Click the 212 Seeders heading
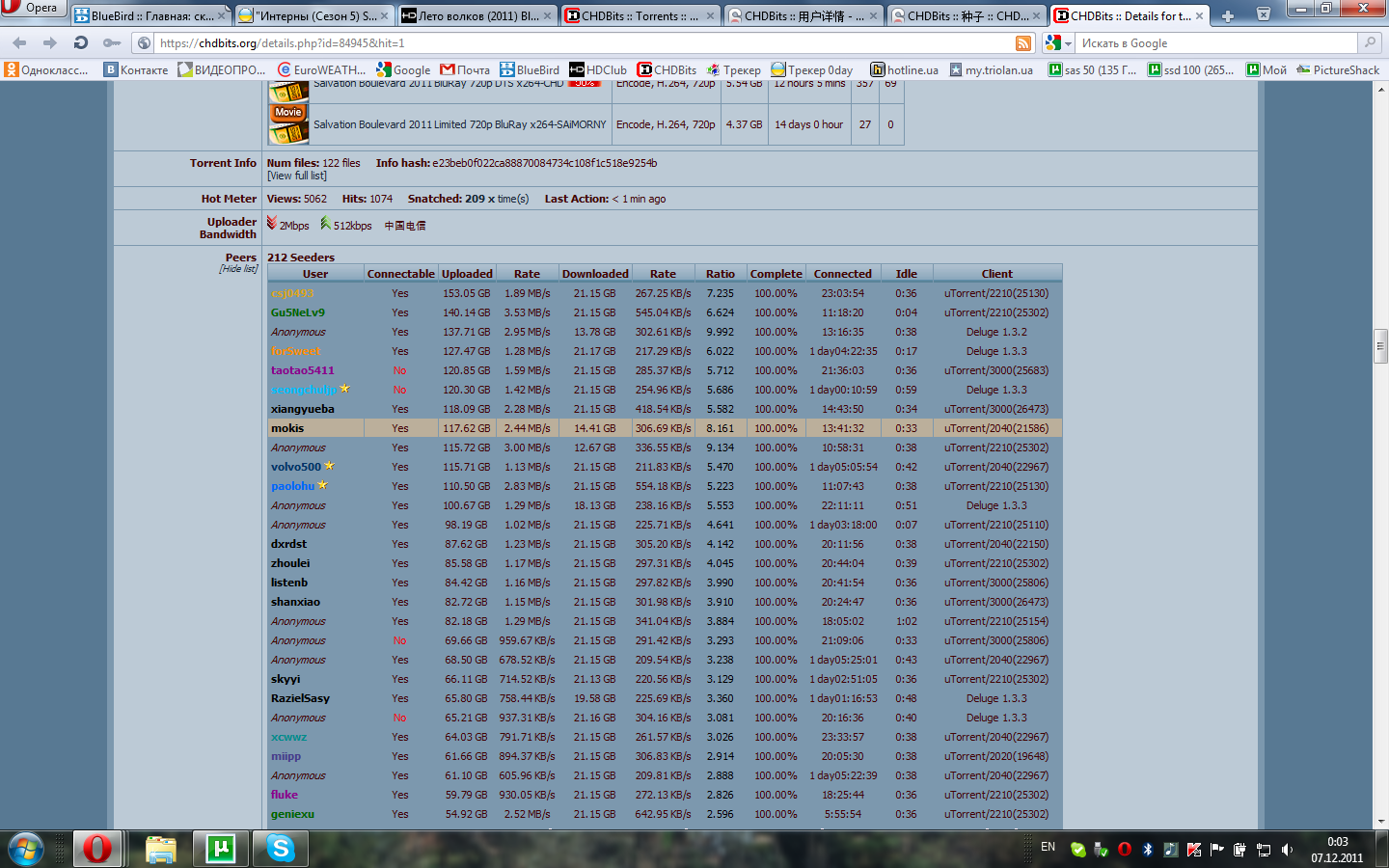 coord(301,258)
